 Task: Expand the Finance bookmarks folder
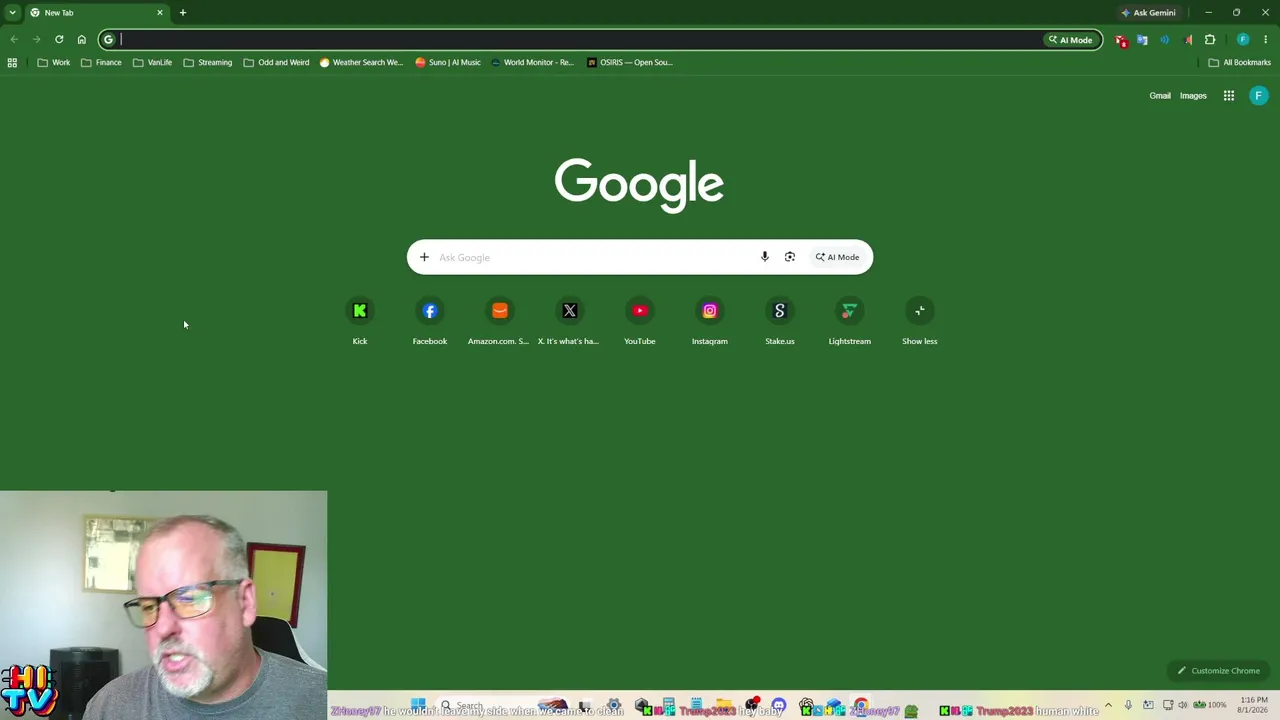tap(101, 62)
